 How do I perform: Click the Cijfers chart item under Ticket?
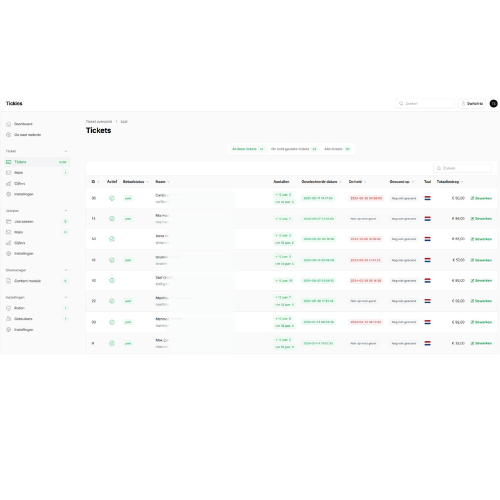(19, 184)
